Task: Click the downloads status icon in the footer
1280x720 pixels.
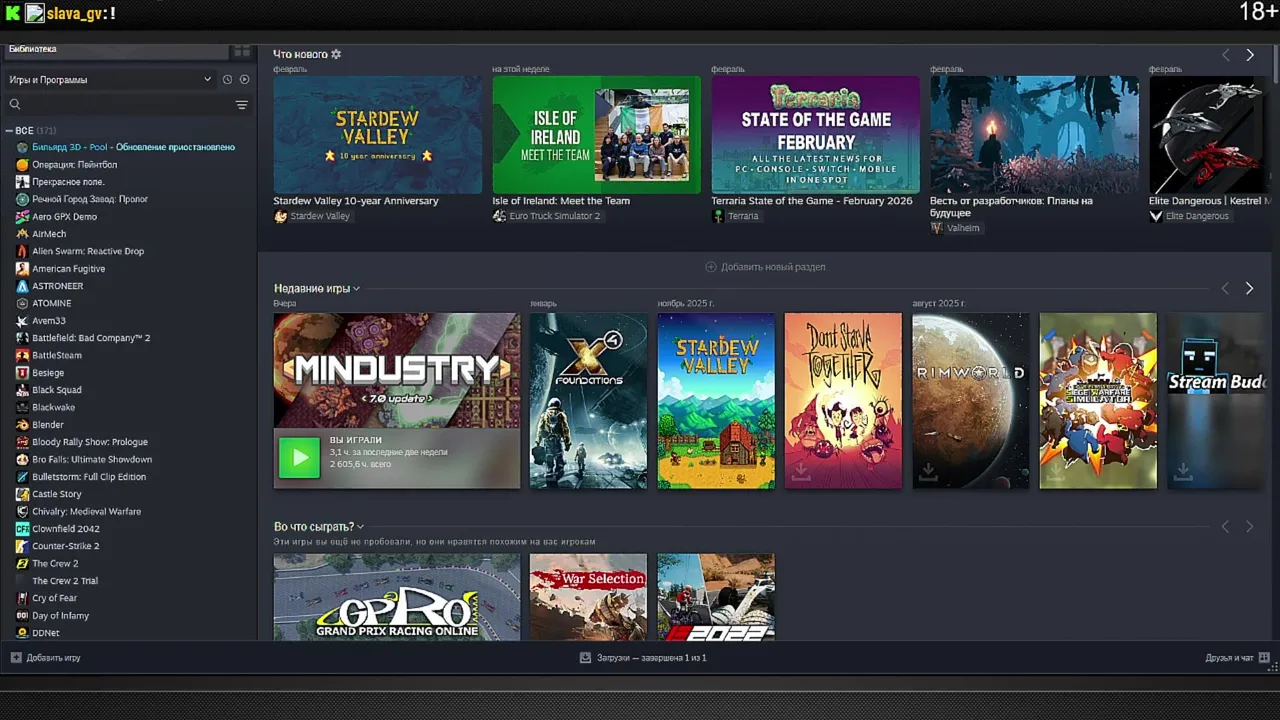Action: 586,658
